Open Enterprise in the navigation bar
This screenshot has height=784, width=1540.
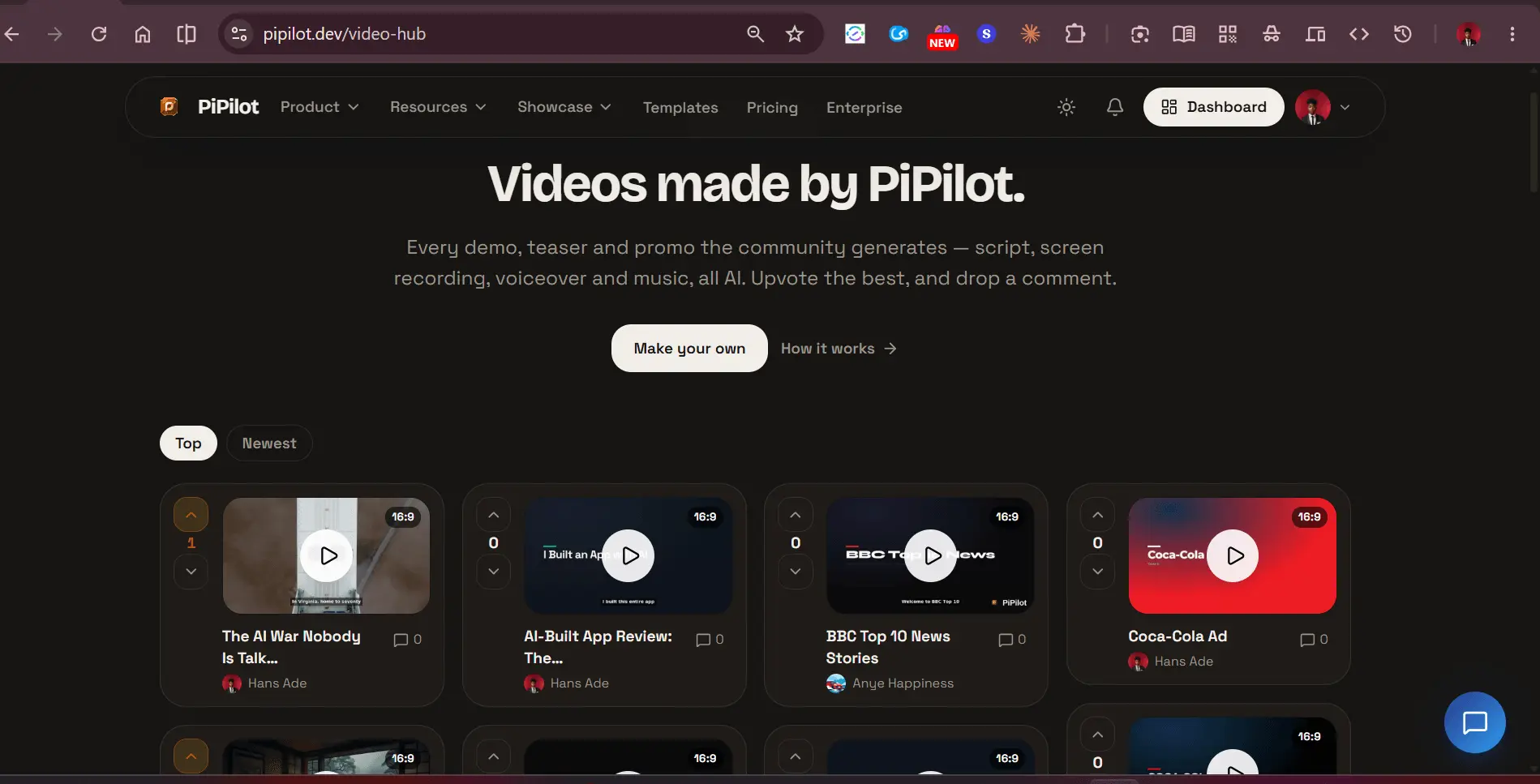point(864,107)
